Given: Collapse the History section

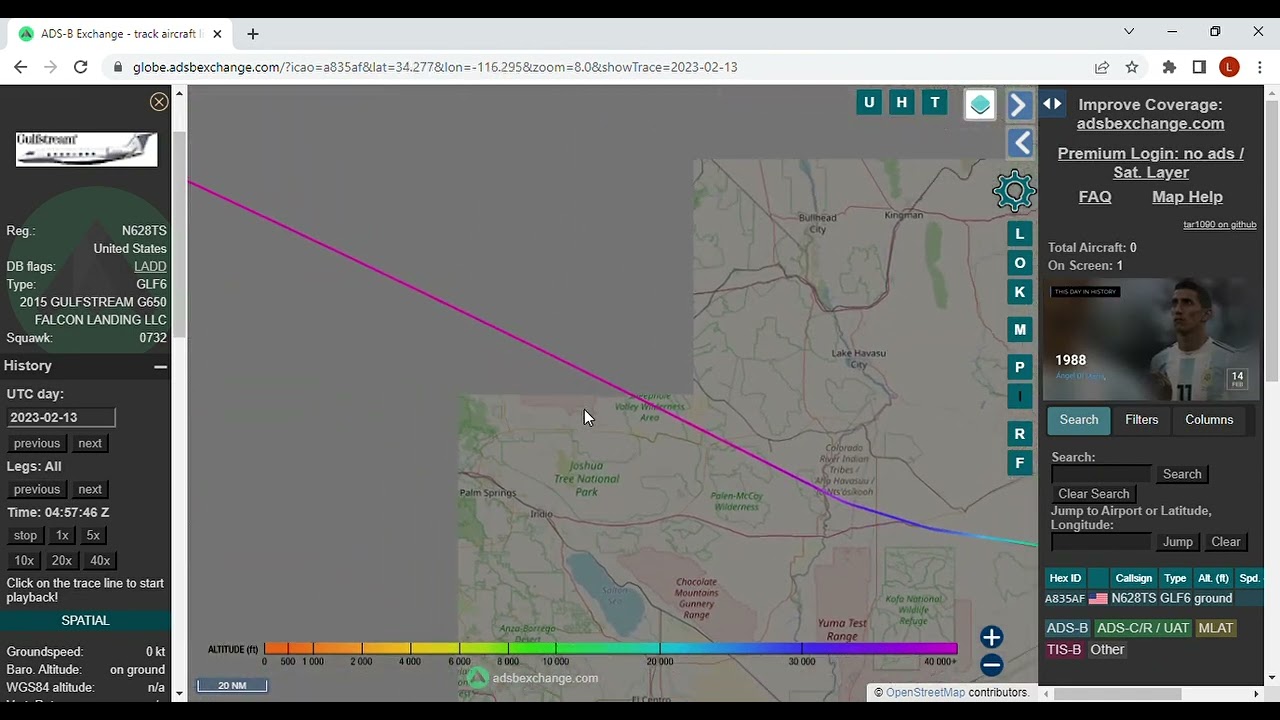Looking at the screenshot, I should [x=160, y=366].
